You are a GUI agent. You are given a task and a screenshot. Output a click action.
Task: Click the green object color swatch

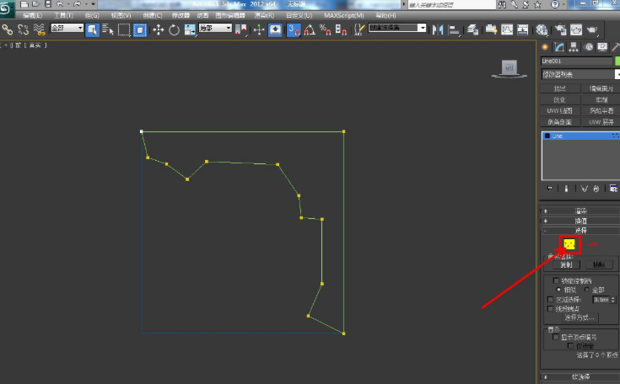click(x=617, y=61)
